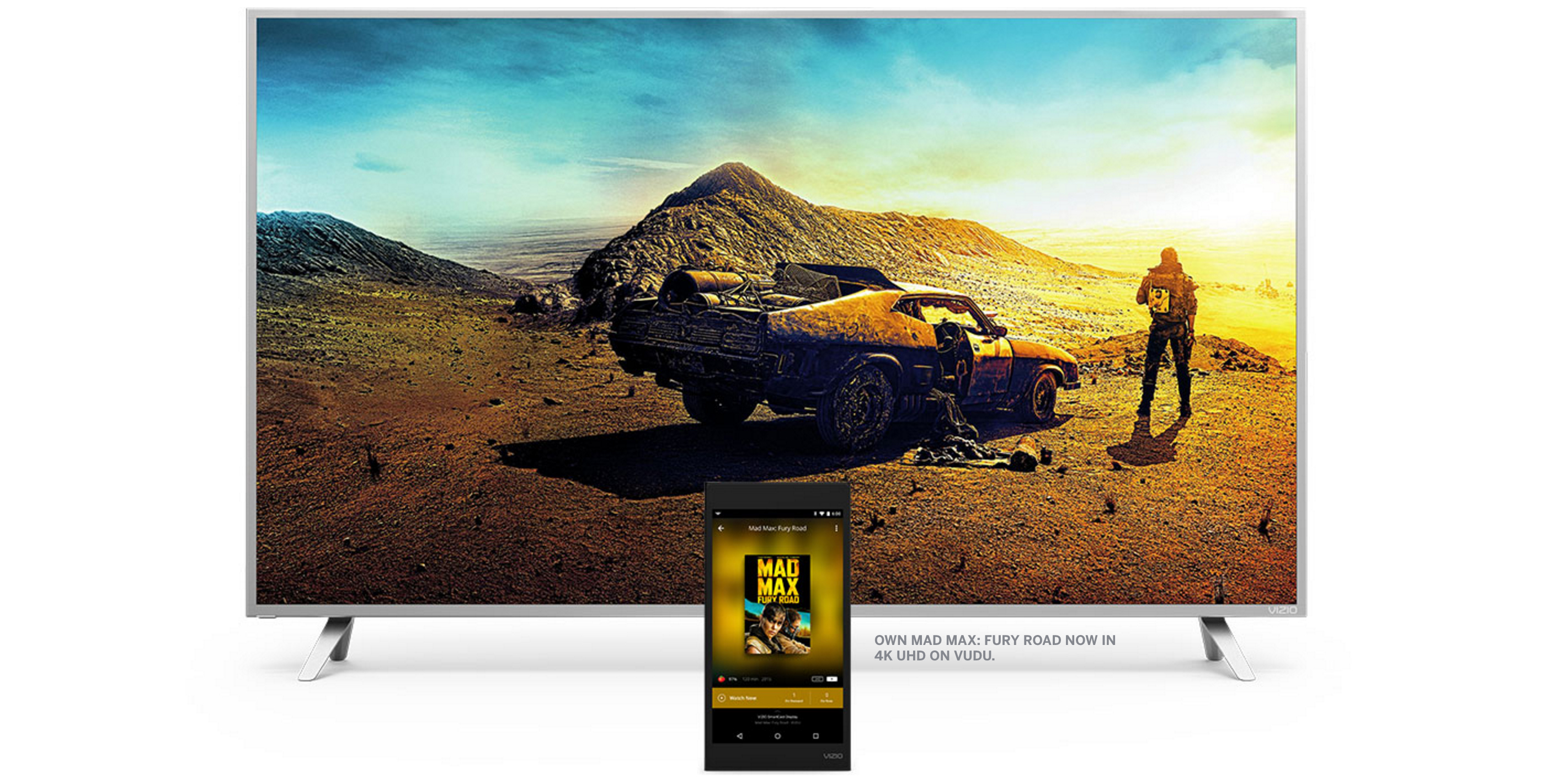Tap the Android back navigation triangle
This screenshot has width=1568, height=784.
(x=740, y=736)
